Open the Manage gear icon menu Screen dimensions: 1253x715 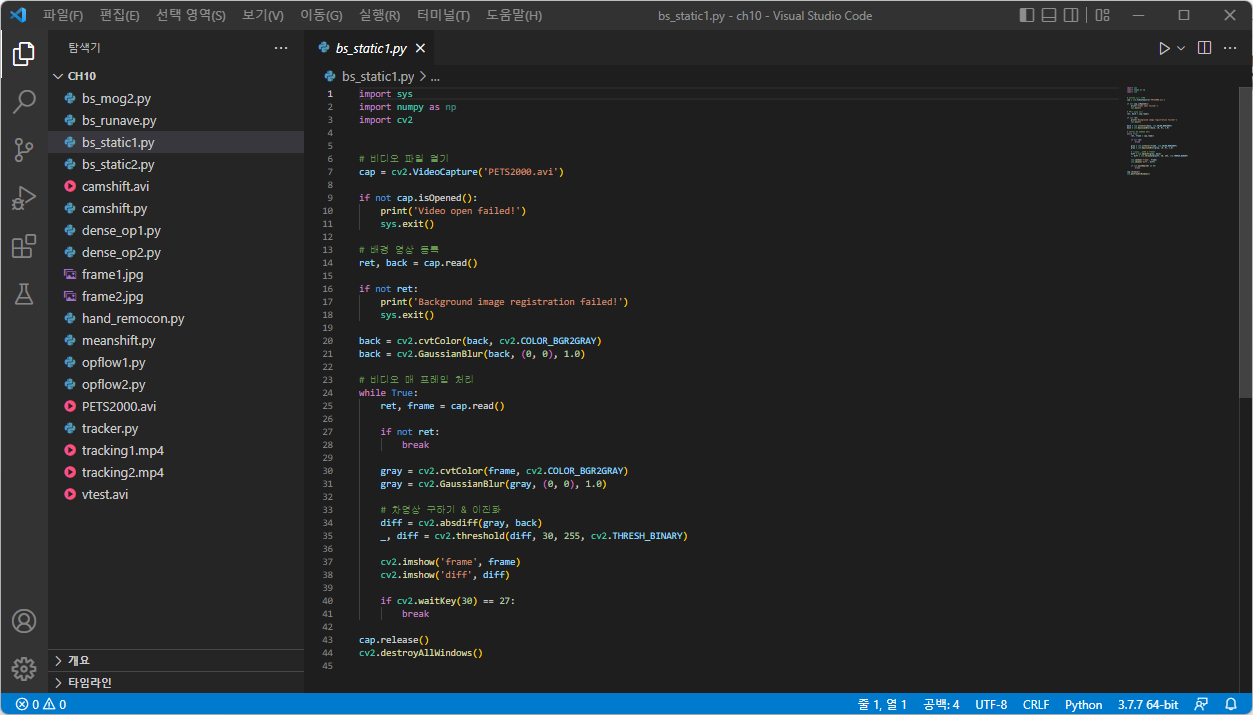[x=24, y=669]
